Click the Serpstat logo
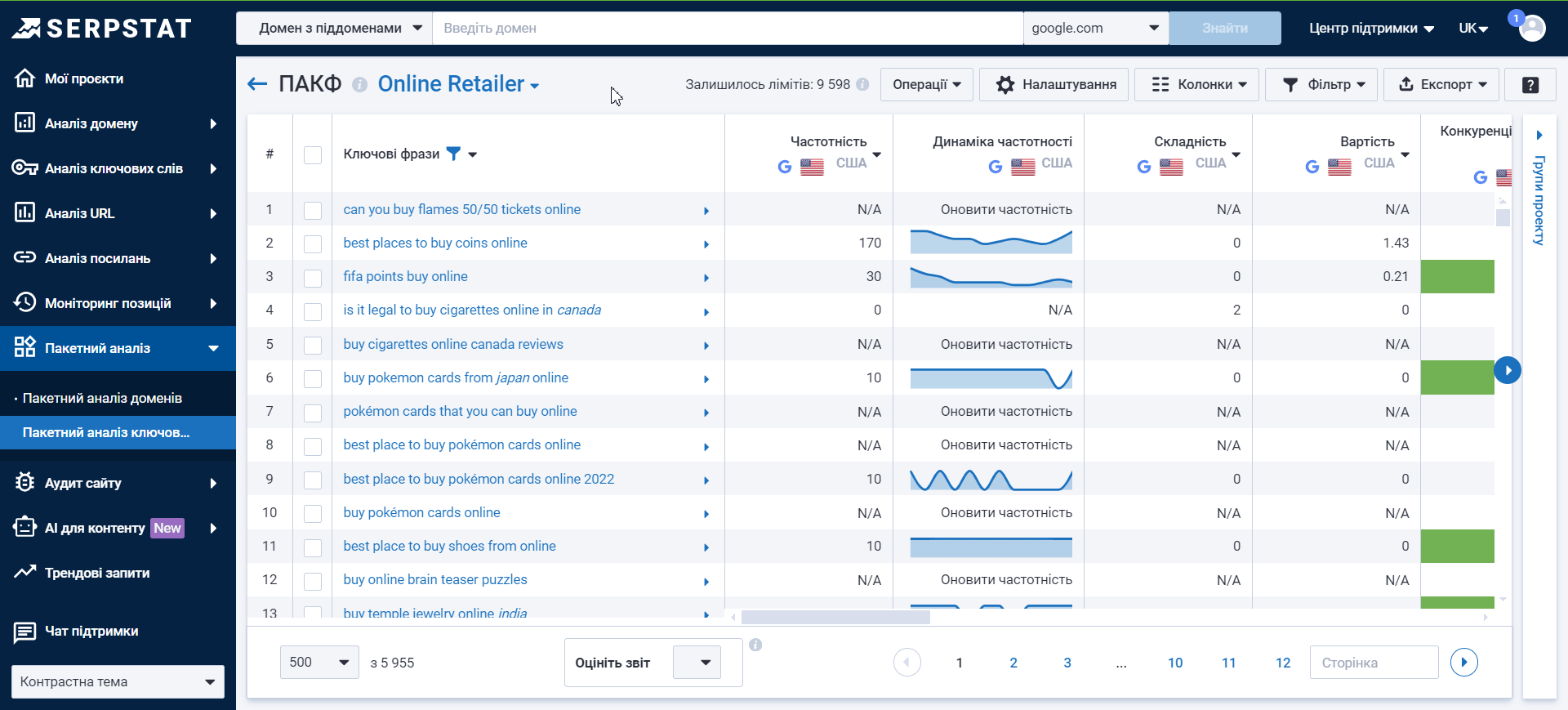Screen dimensions: 1568x710 click(x=101, y=29)
